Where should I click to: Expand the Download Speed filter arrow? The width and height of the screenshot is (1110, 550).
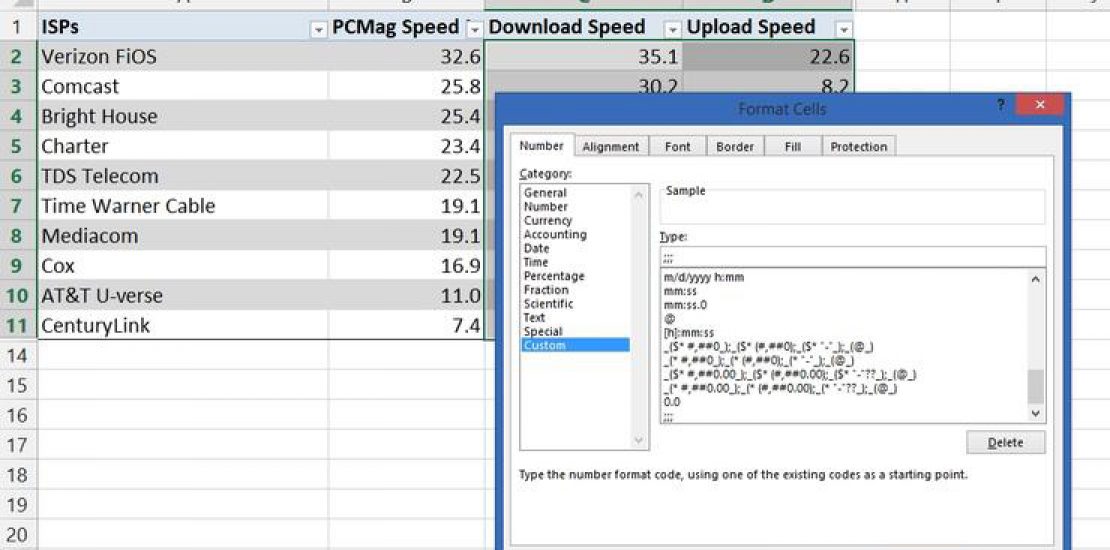coord(673,29)
